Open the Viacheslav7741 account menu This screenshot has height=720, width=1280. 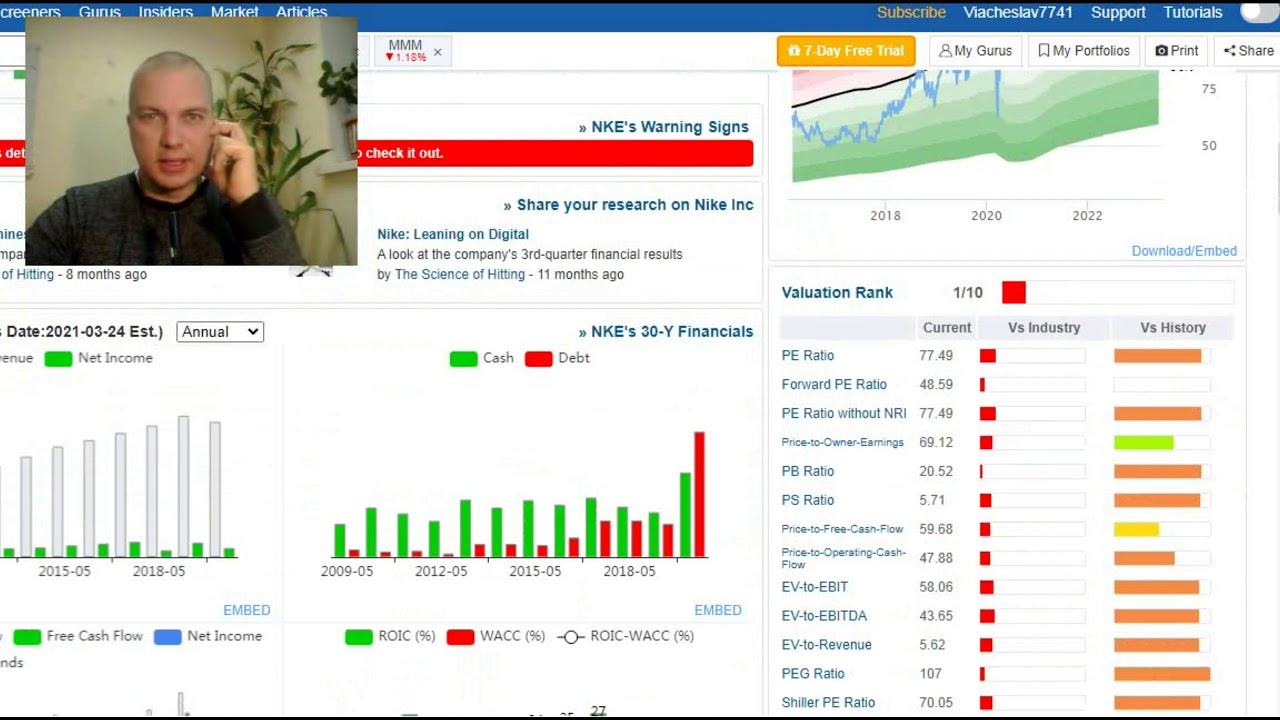[x=1018, y=12]
